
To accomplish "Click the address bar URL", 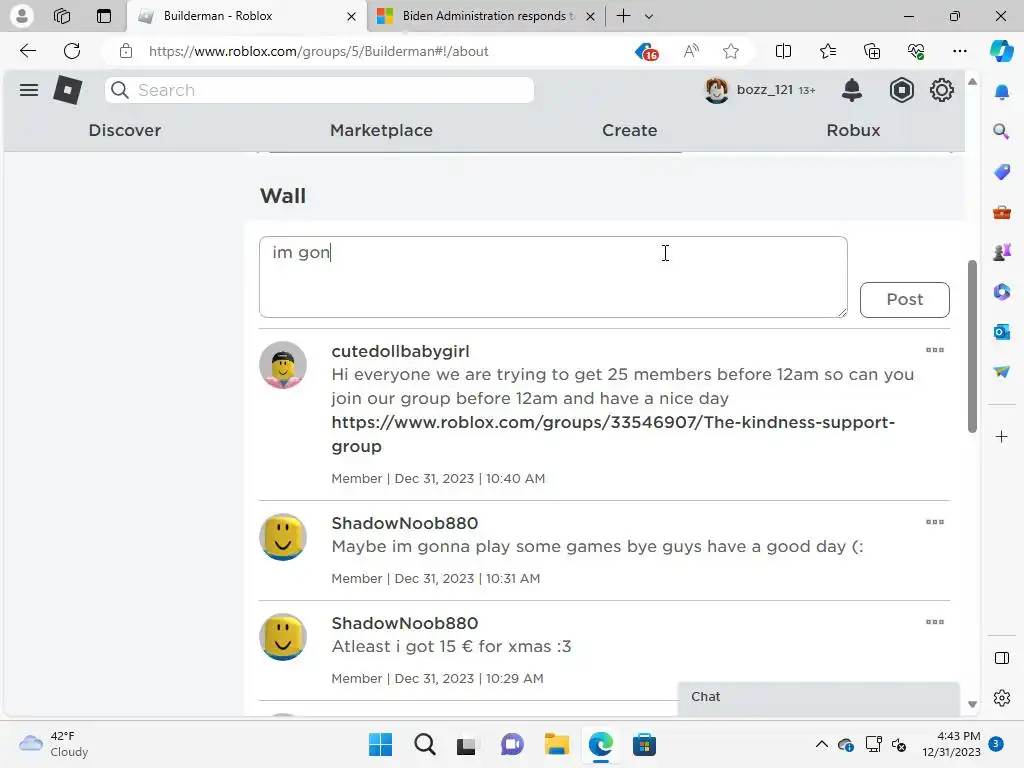I will [x=318, y=51].
